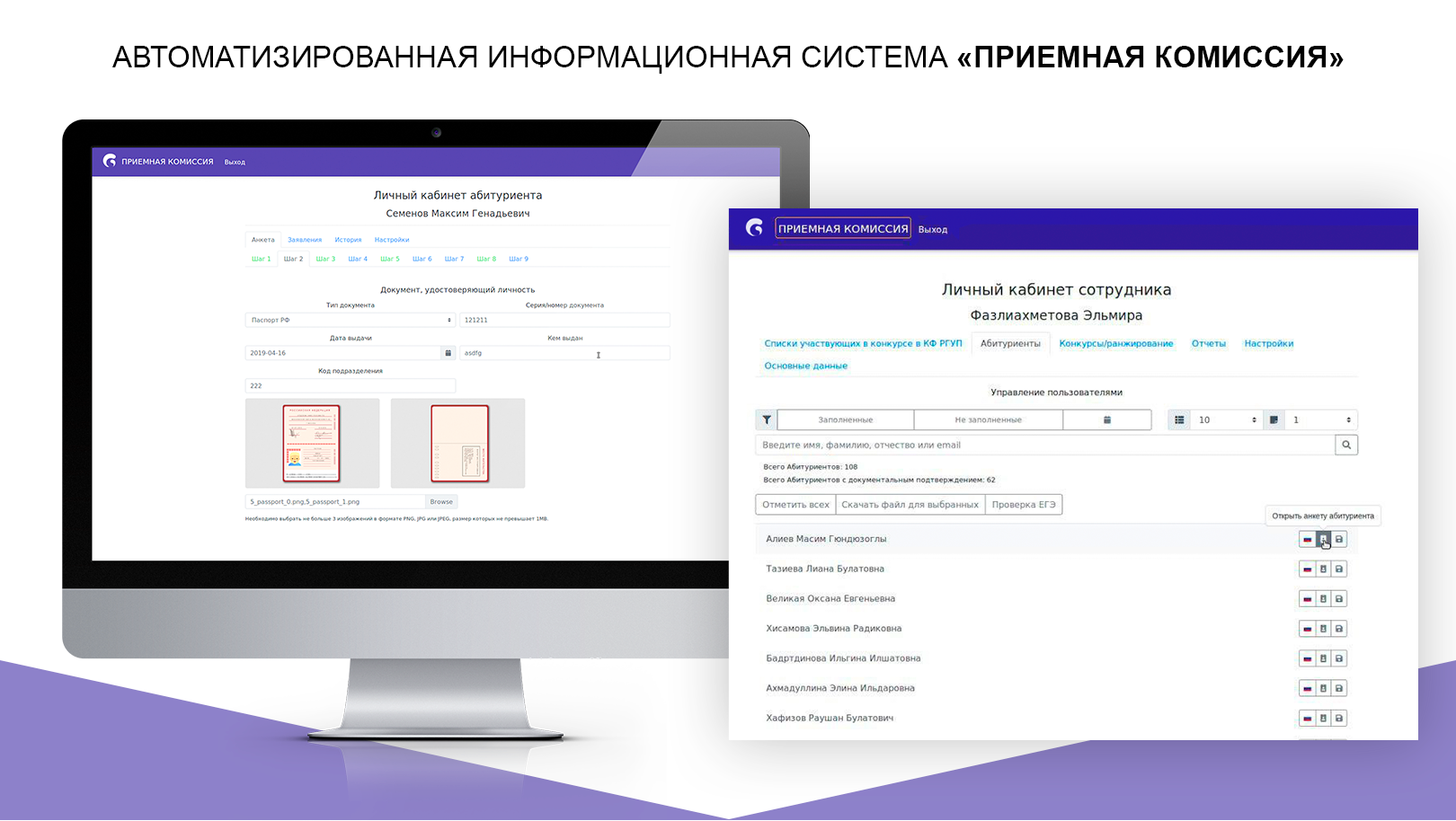Click the flag icon for Хисамова Эльвина Радиковна
This screenshot has width=1456, height=821.
tap(1308, 629)
